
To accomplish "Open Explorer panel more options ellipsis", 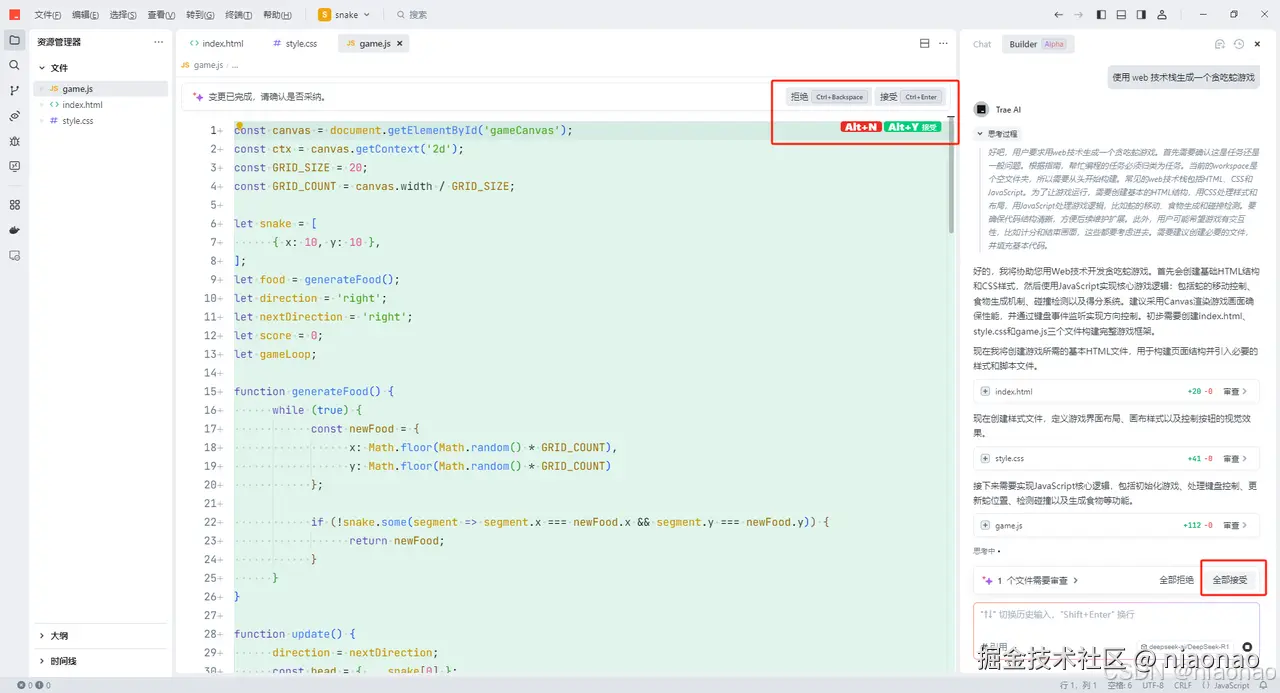I will click(158, 42).
